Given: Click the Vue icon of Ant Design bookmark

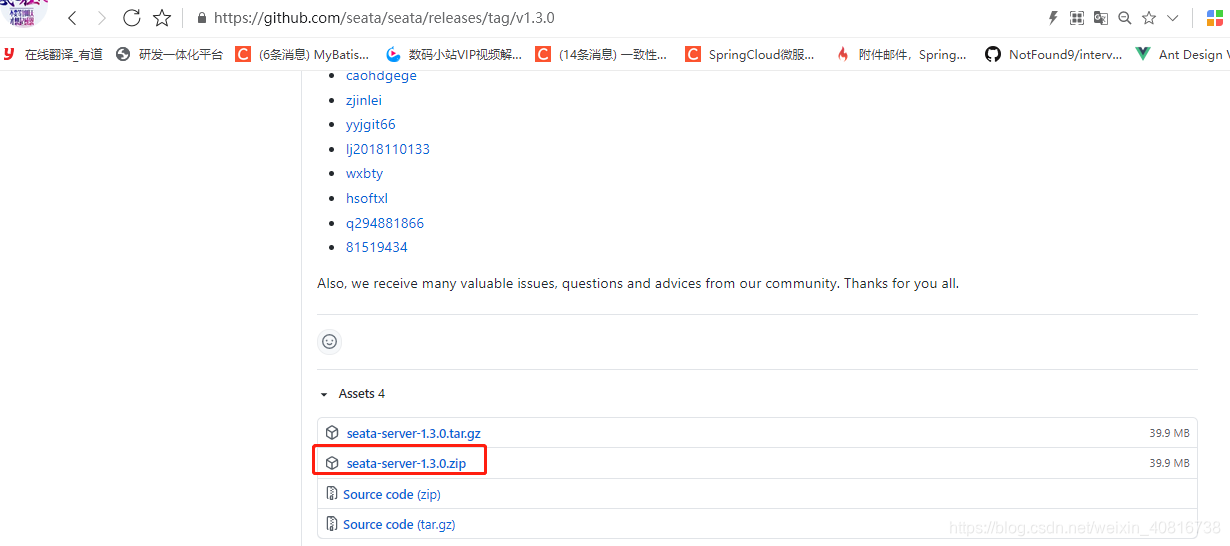Looking at the screenshot, I should 1143,54.
